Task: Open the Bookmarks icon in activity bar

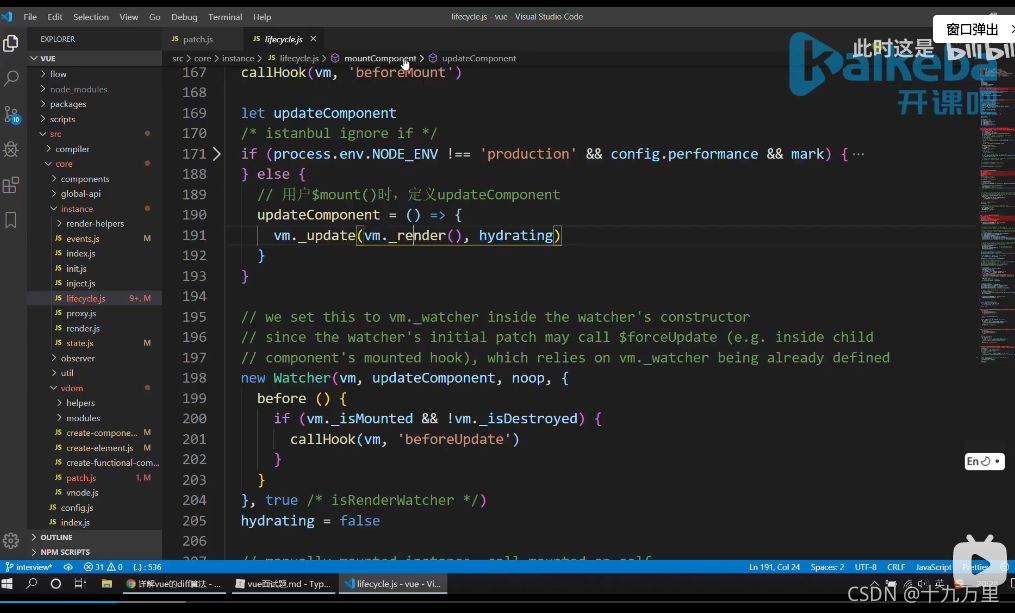Action: pyautogui.click(x=11, y=220)
